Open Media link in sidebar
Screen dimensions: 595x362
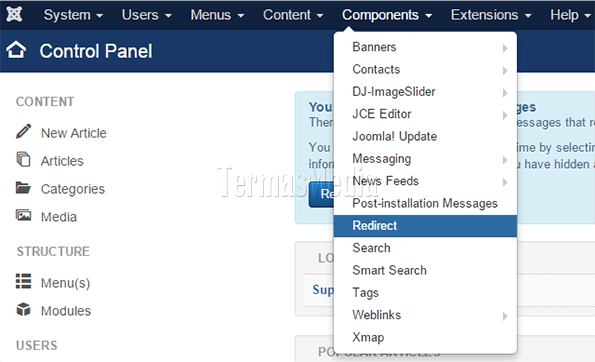click(x=59, y=217)
